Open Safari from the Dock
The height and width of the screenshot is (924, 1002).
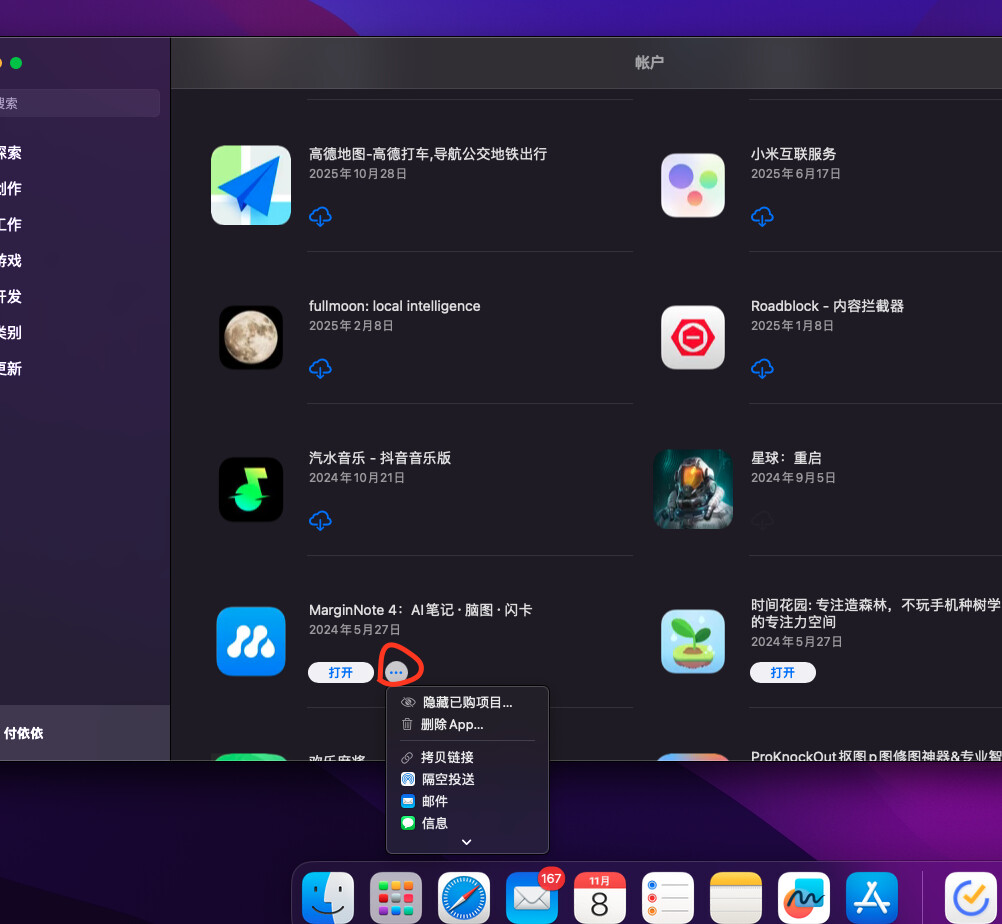[x=465, y=897]
